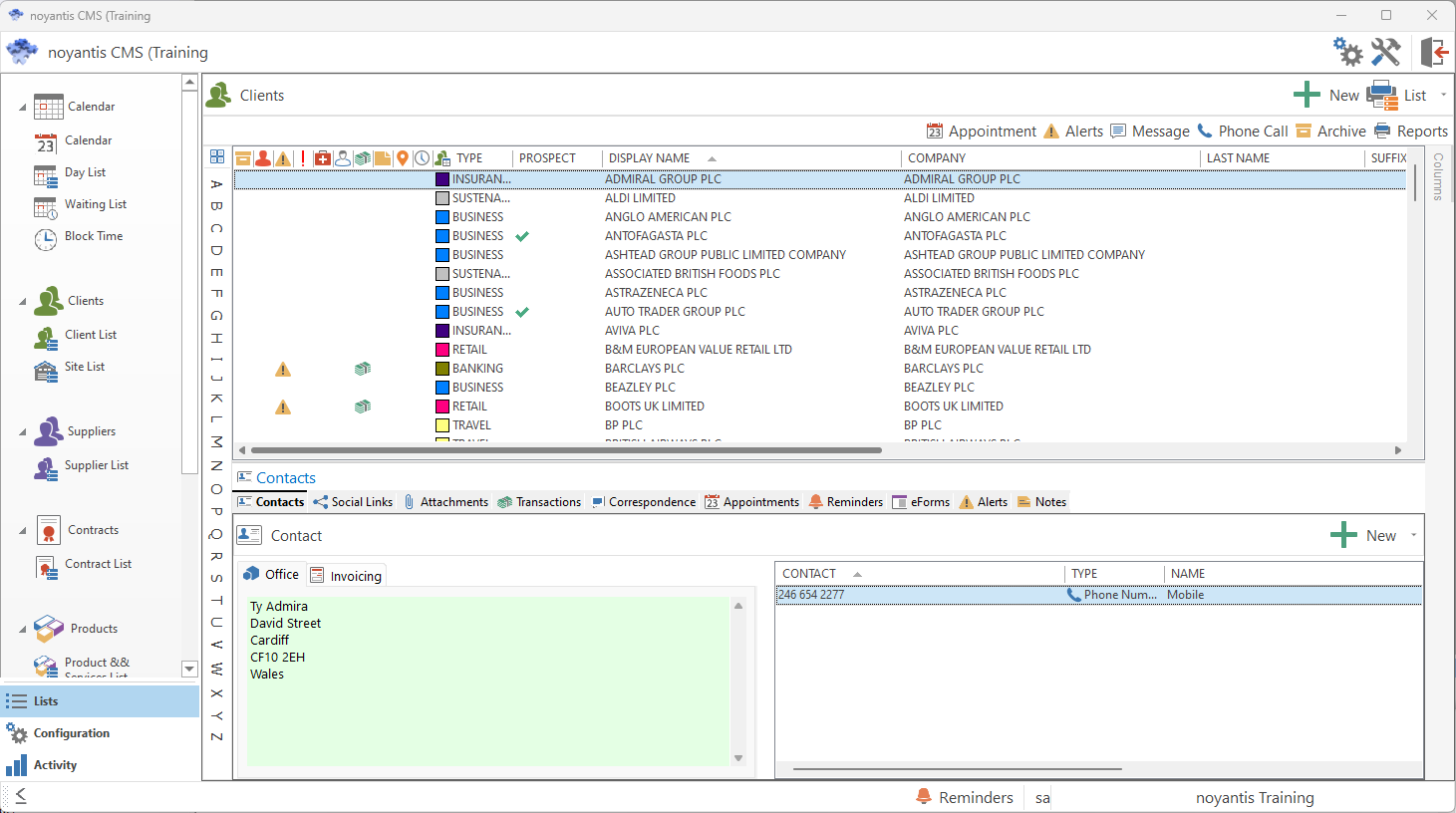Screen dimensions: 1456x813
Task: Select the Invoicing address tab
Action: click(346, 576)
